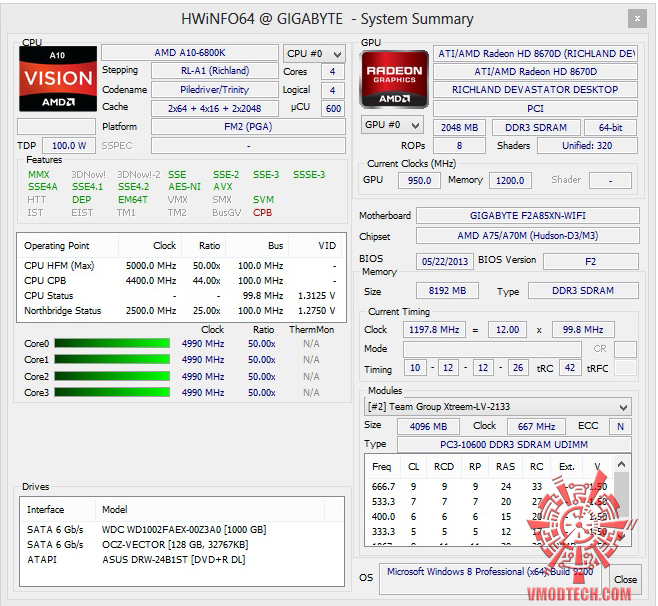Select the ASUS DRW-24B1ST drive row

pyautogui.click(x=181, y=560)
